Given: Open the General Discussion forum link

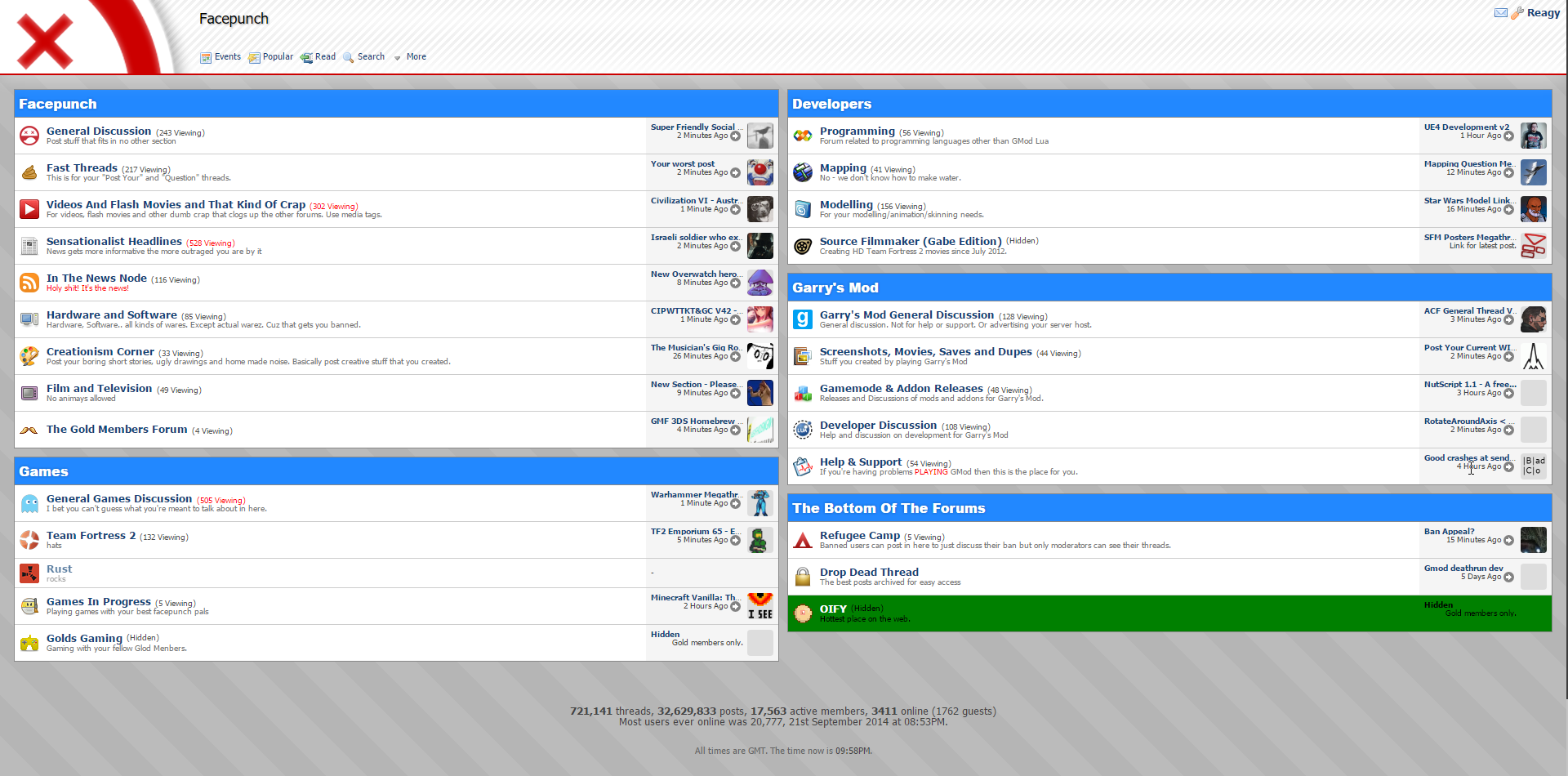Looking at the screenshot, I should coord(99,131).
